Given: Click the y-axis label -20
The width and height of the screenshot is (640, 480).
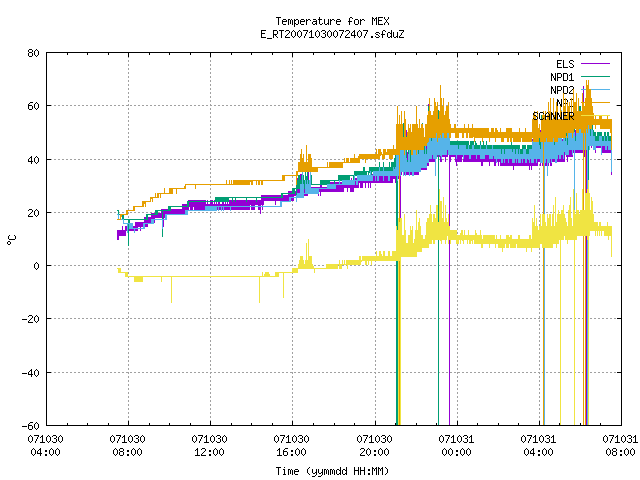Looking at the screenshot, I should coord(31,320).
